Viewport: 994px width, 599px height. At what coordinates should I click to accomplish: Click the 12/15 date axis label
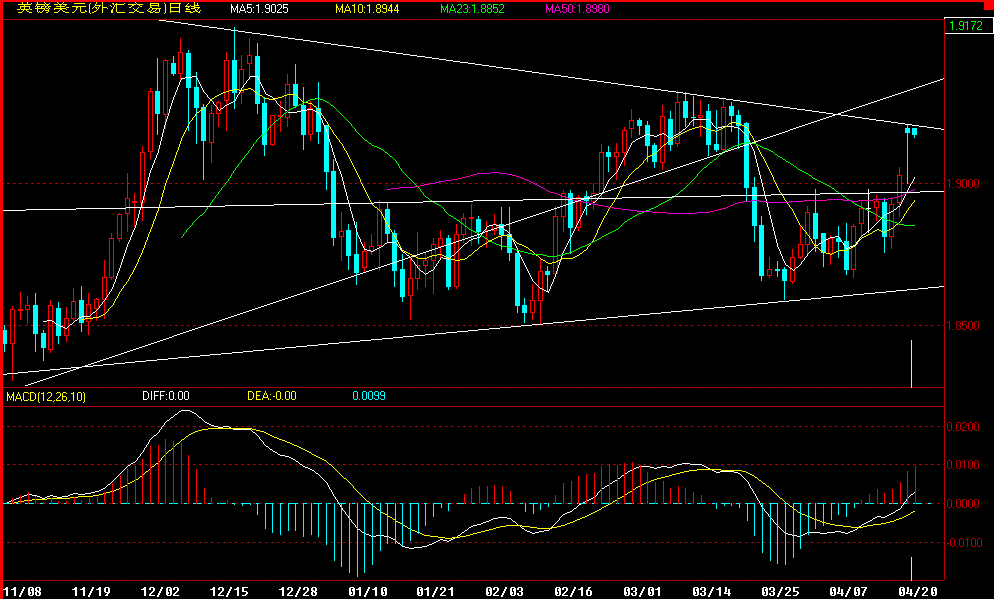pos(231,591)
